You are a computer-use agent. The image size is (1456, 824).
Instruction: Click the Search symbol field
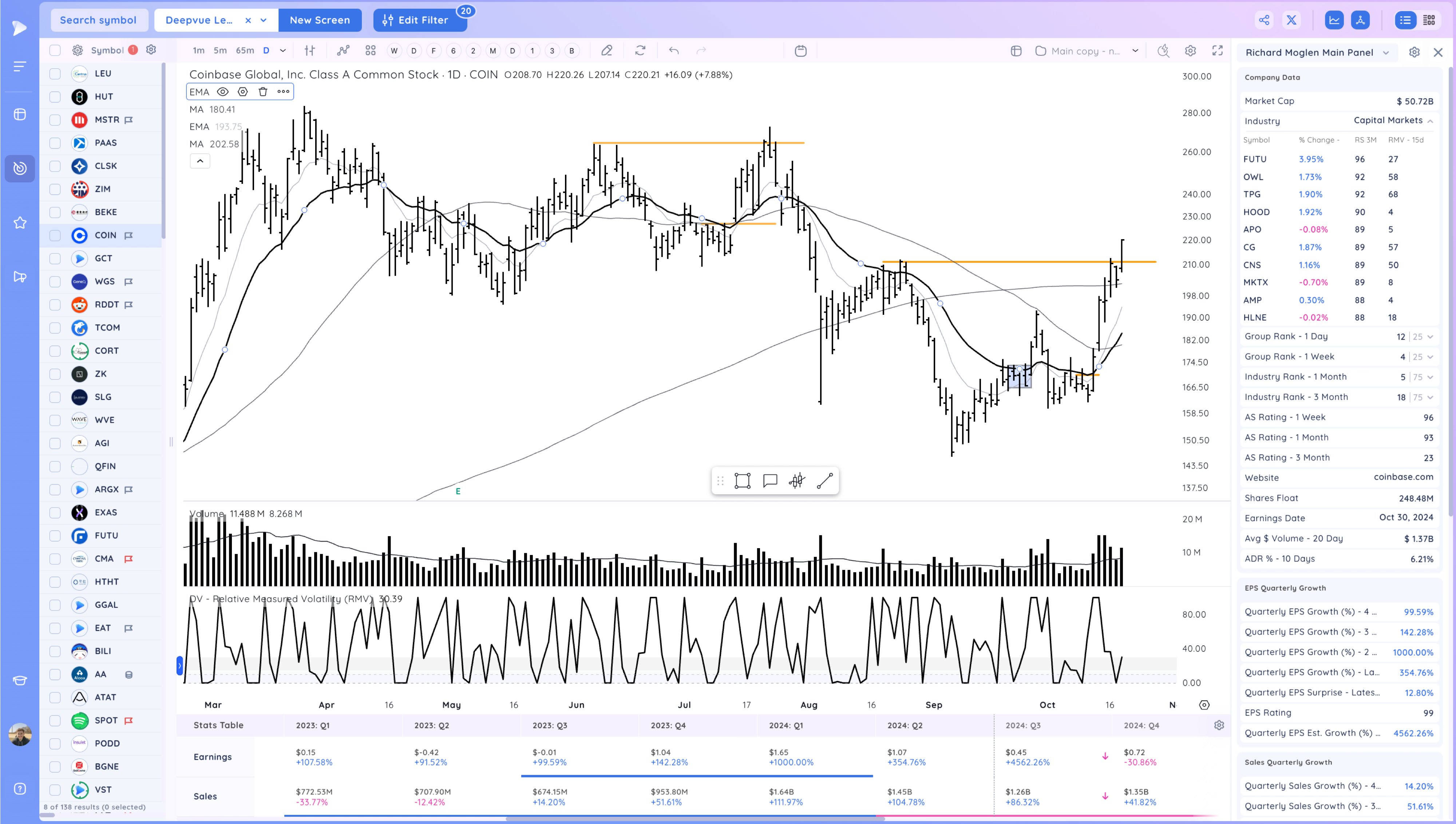pyautogui.click(x=99, y=20)
